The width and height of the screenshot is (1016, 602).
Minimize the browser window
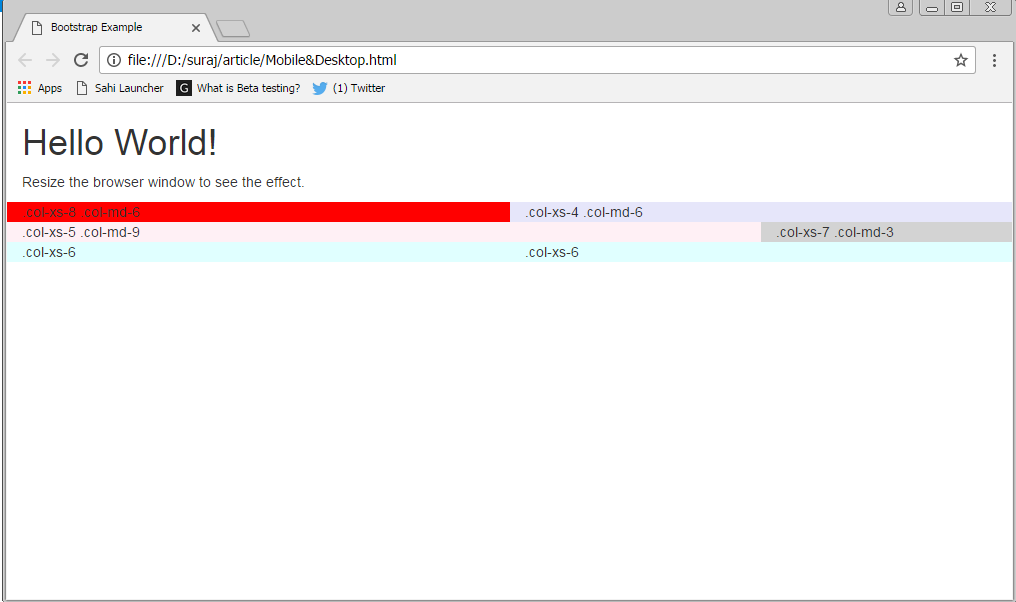[x=932, y=8]
